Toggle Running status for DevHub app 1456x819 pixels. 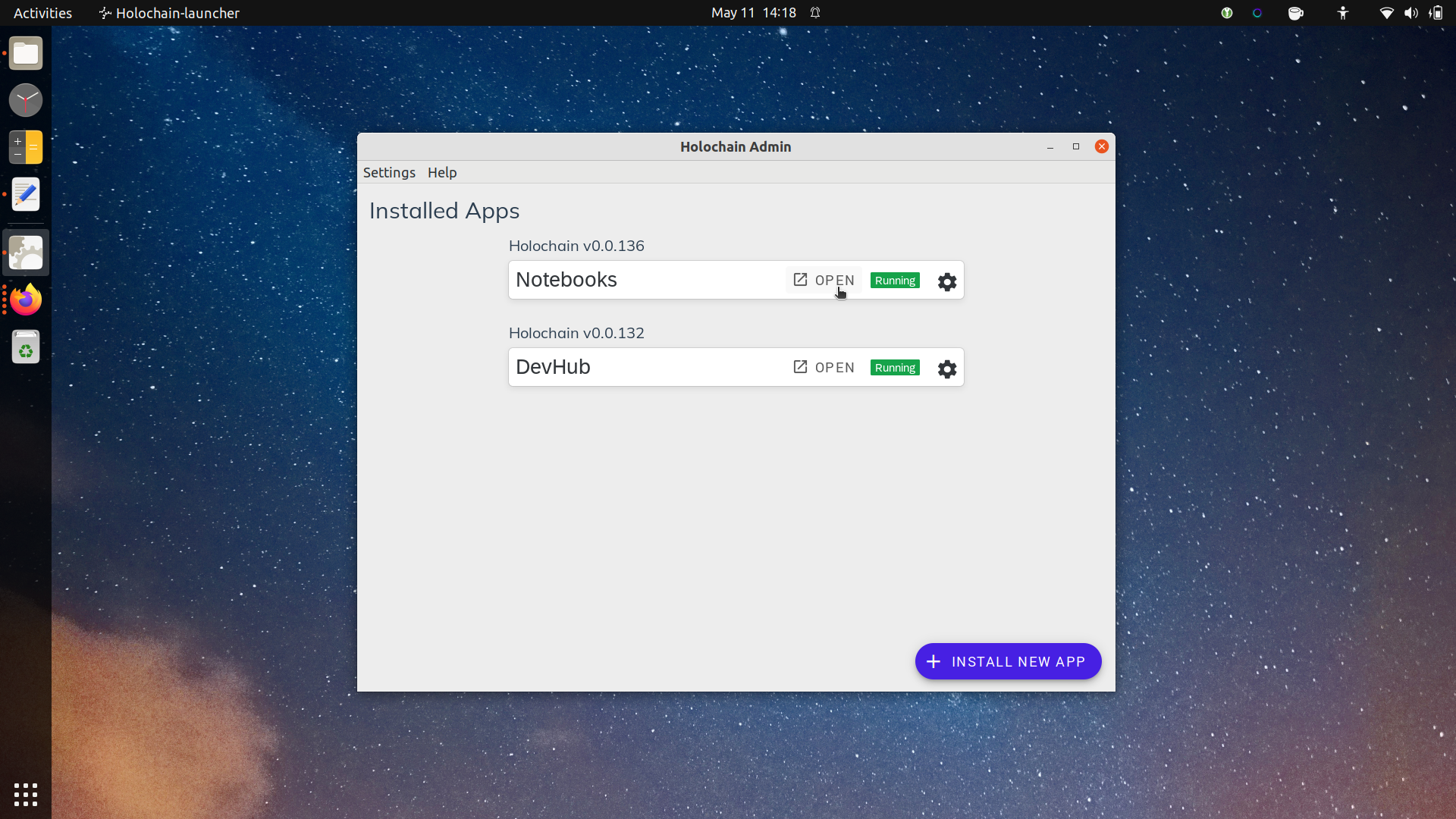[895, 367]
